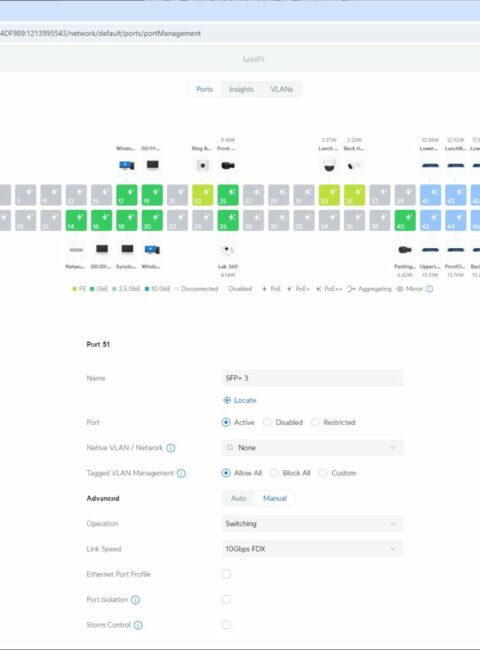Select yellow-green port 23
The image size is (480, 650).
tap(203, 195)
